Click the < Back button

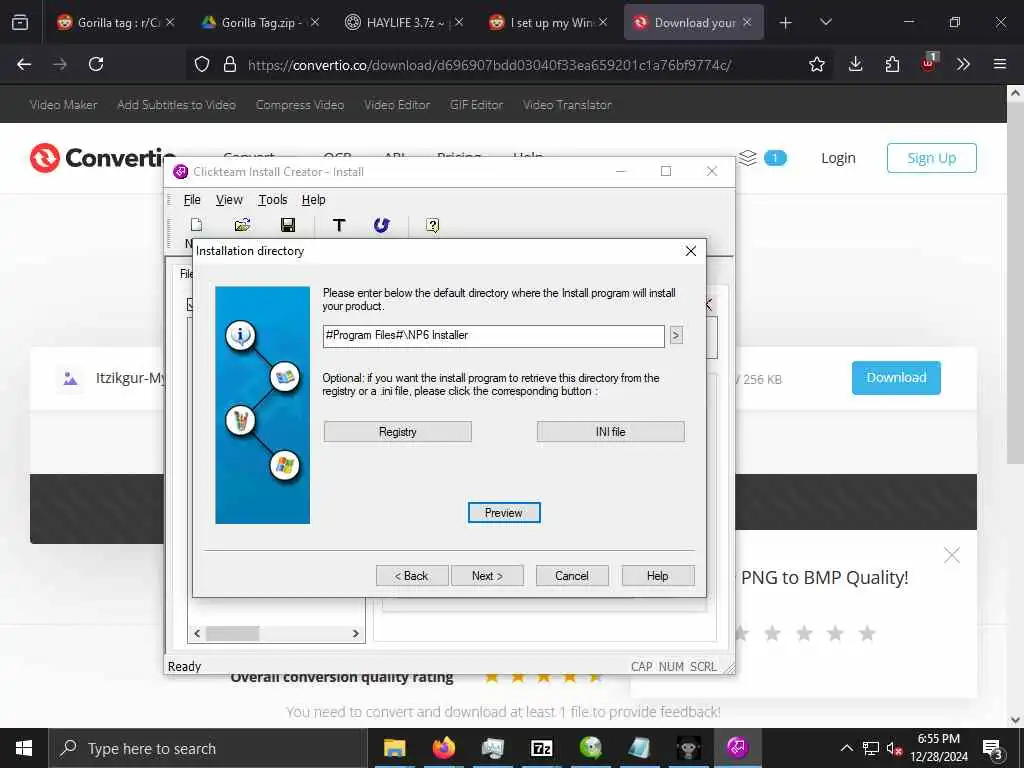coord(412,576)
